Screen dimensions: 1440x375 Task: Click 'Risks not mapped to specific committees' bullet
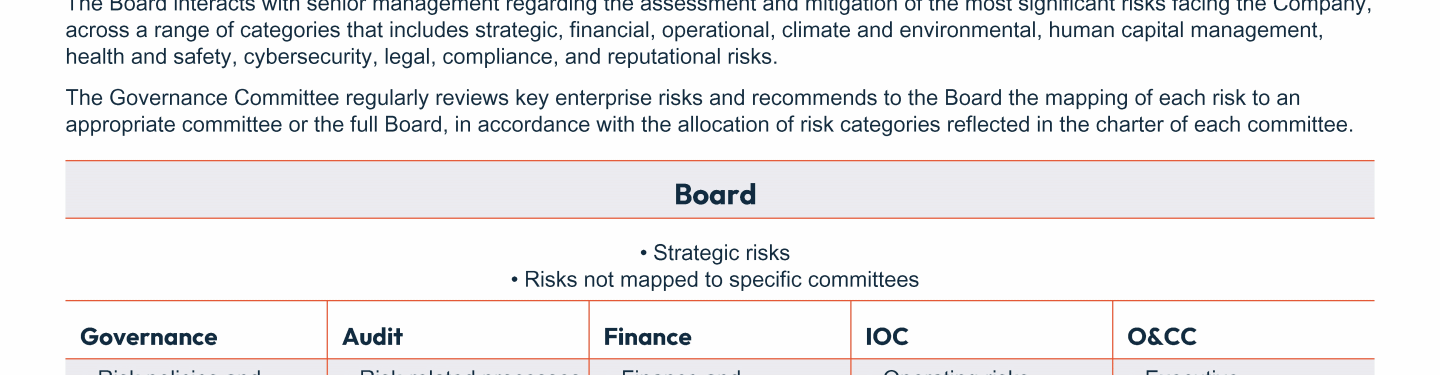point(715,279)
